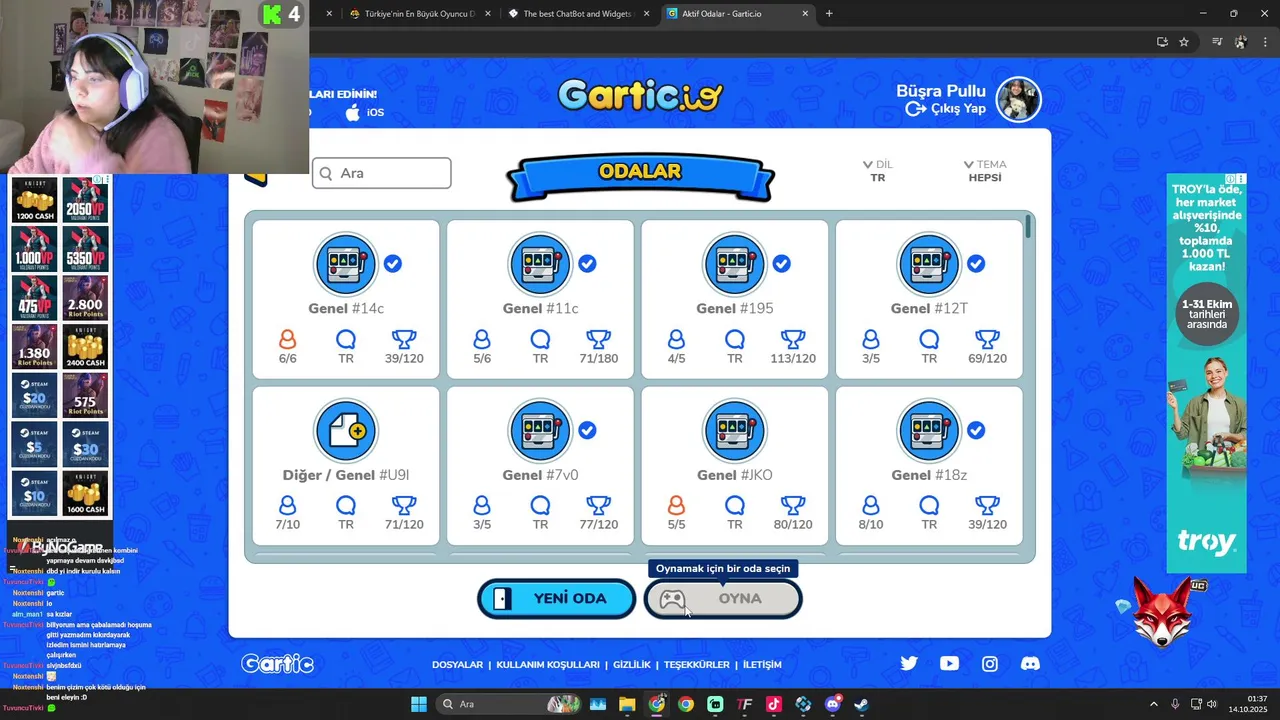Click the 2050 VP ad thumbnail

point(86,200)
